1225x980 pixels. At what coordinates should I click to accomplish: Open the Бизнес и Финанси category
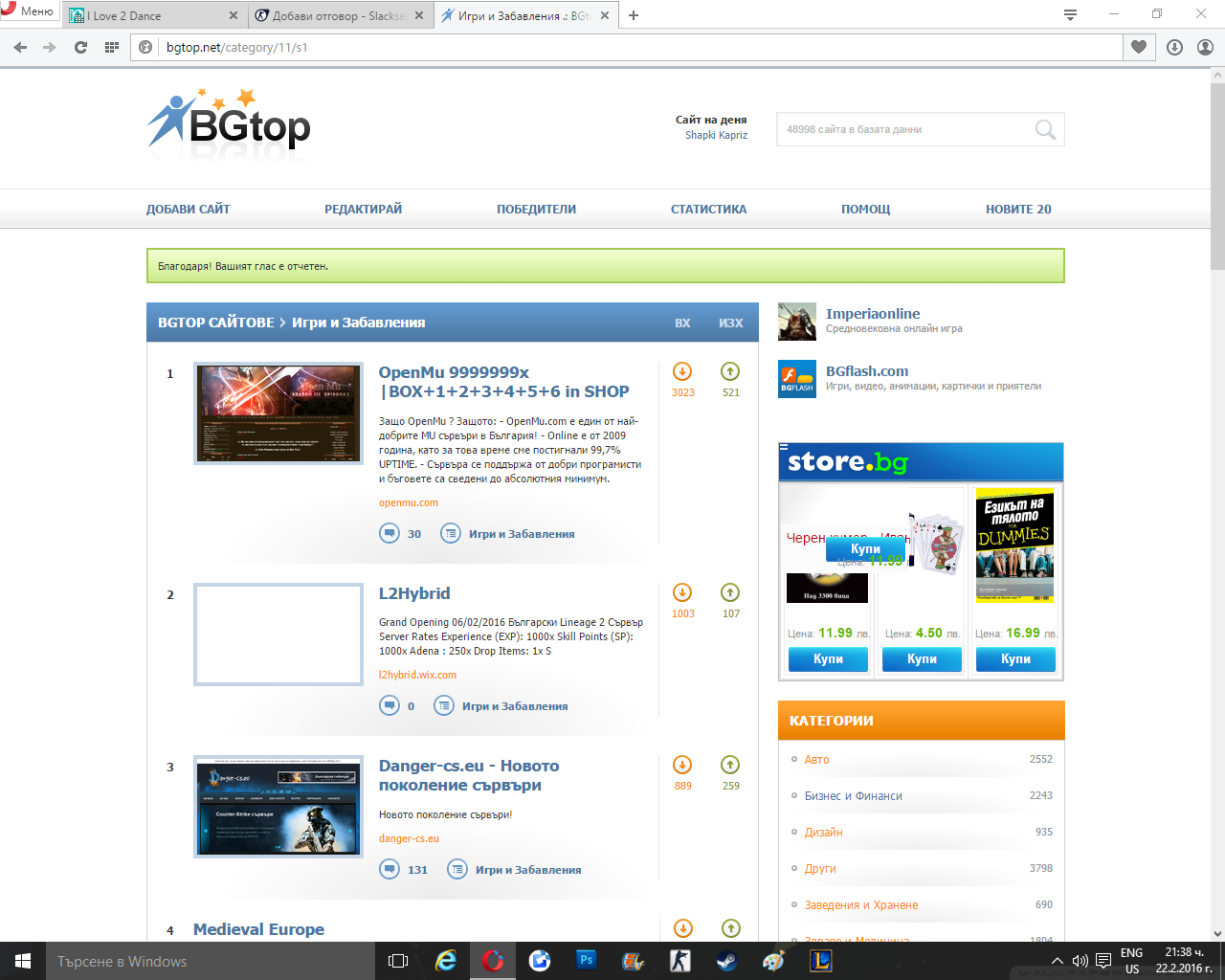[x=853, y=795]
